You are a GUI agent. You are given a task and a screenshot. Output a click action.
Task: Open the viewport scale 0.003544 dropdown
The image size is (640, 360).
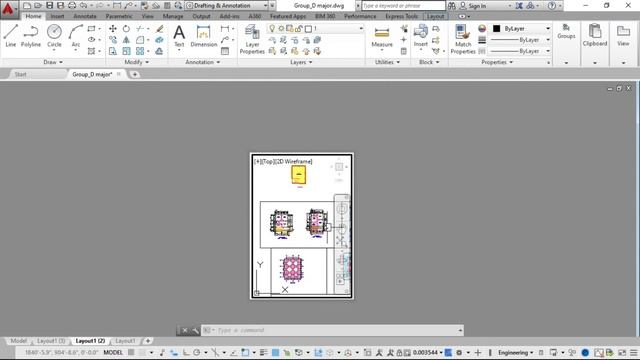pos(428,352)
